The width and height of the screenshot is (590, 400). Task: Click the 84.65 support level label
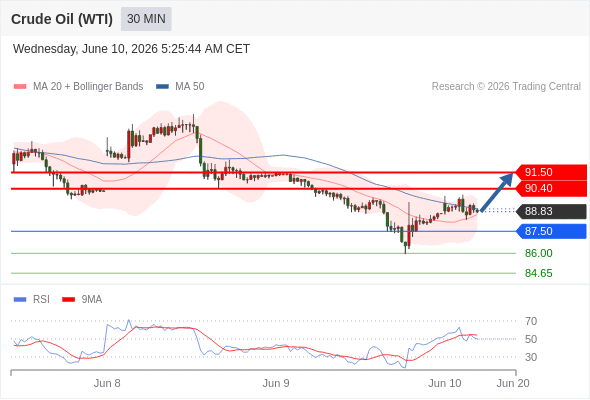pos(538,273)
